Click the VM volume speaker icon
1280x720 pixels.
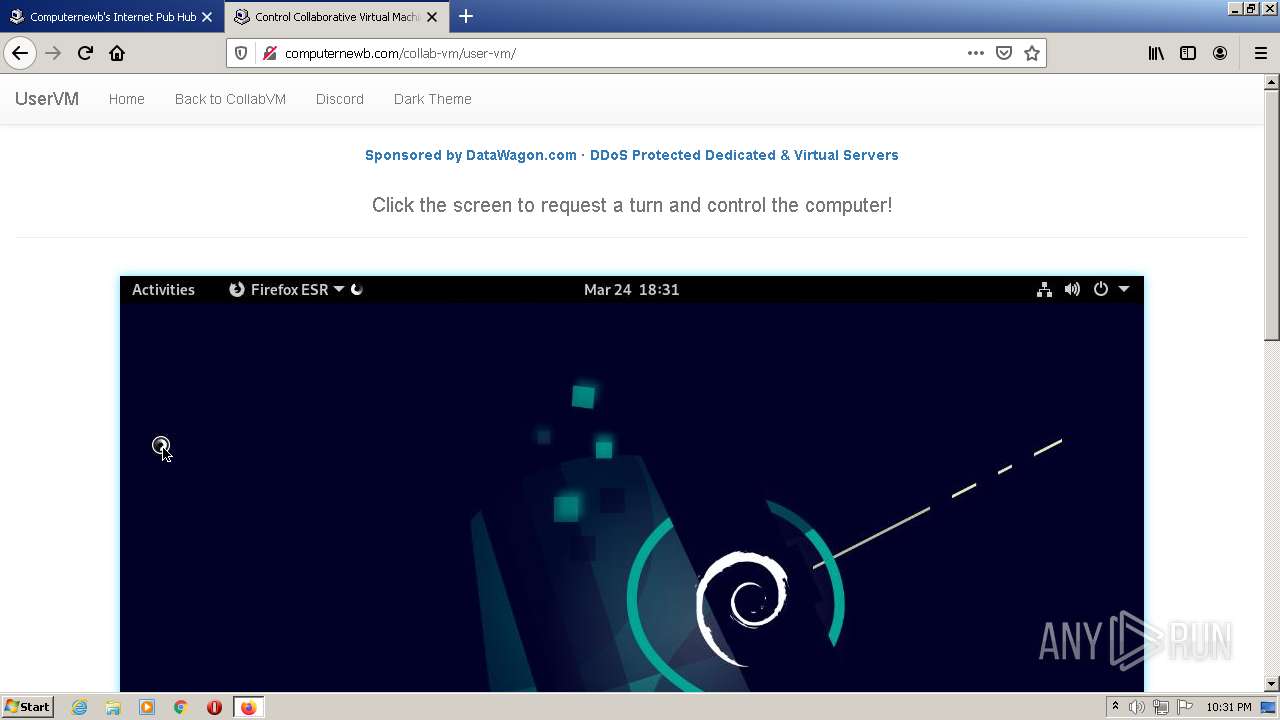pyautogui.click(x=1072, y=289)
